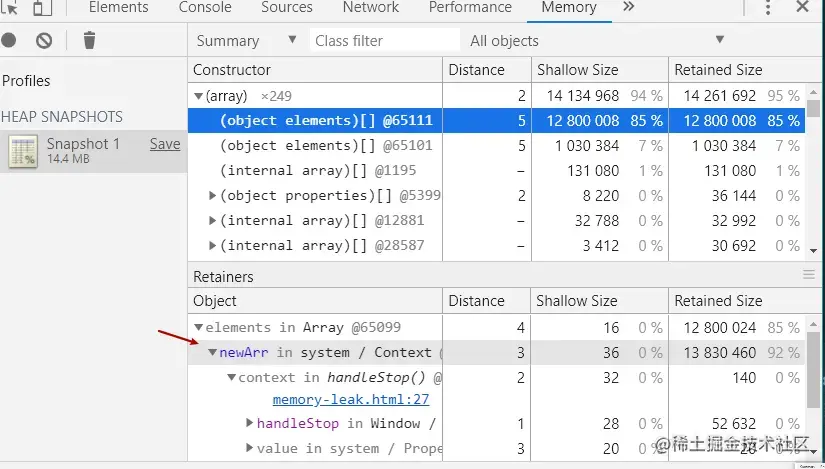Expand the (internal array)[] @28587 row

pos(213,245)
